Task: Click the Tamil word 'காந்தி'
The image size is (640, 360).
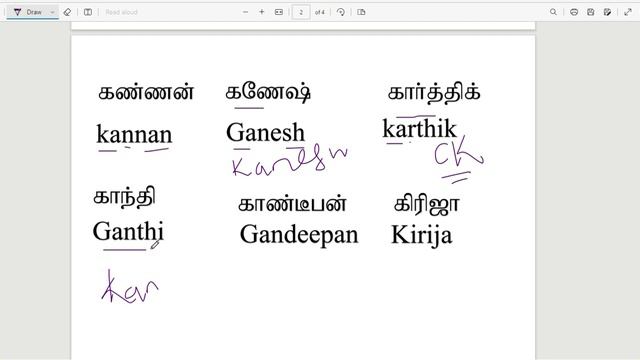Action: (x=124, y=197)
